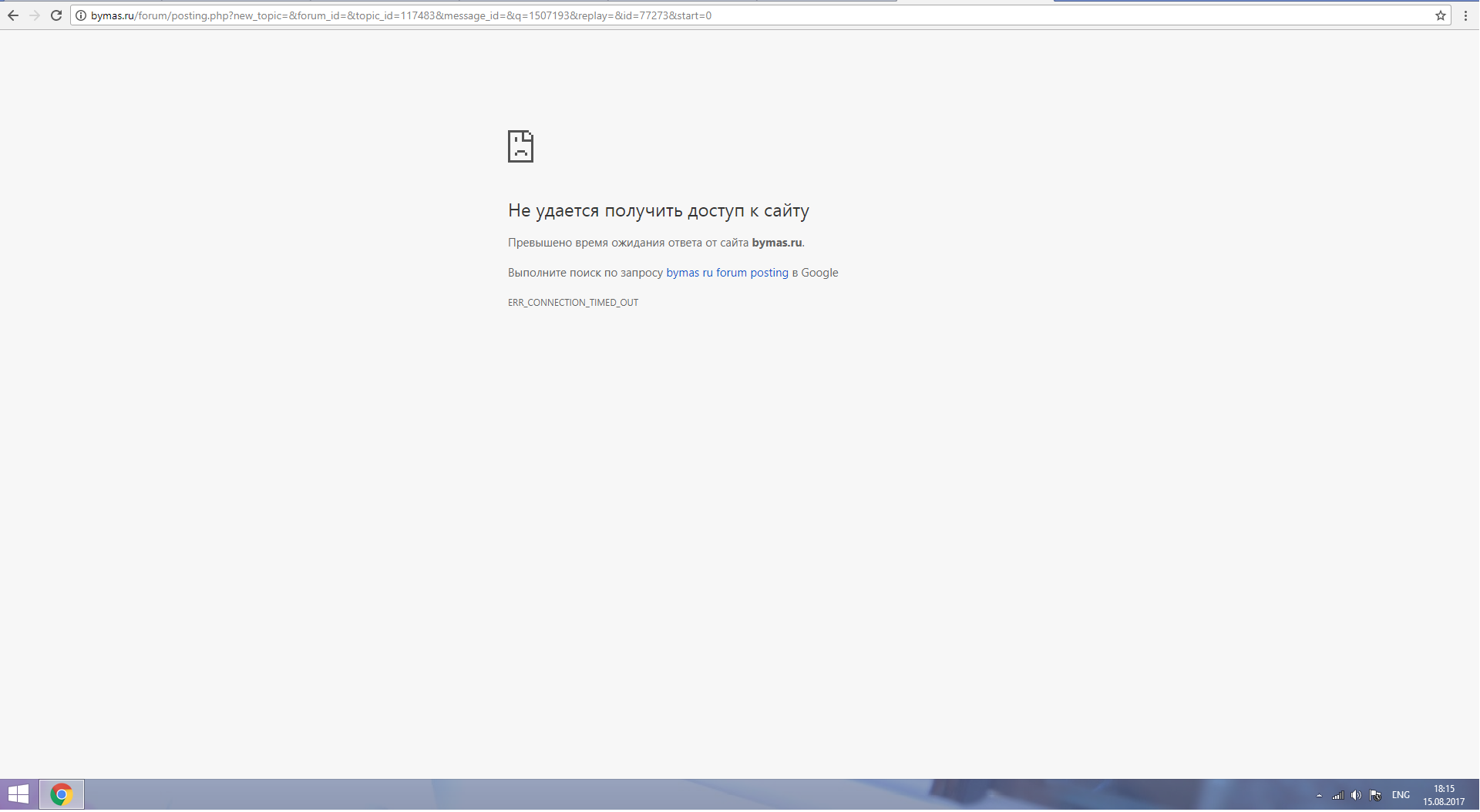Open the network signal tray icon
Image resolution: width=1480 pixels, height=812 pixels.
point(1337,795)
